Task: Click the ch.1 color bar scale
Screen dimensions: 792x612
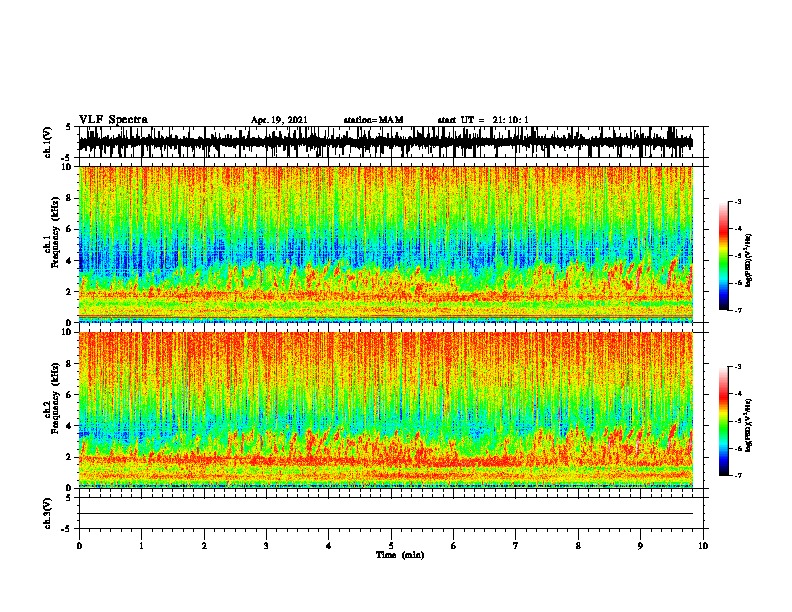Action: point(723,256)
